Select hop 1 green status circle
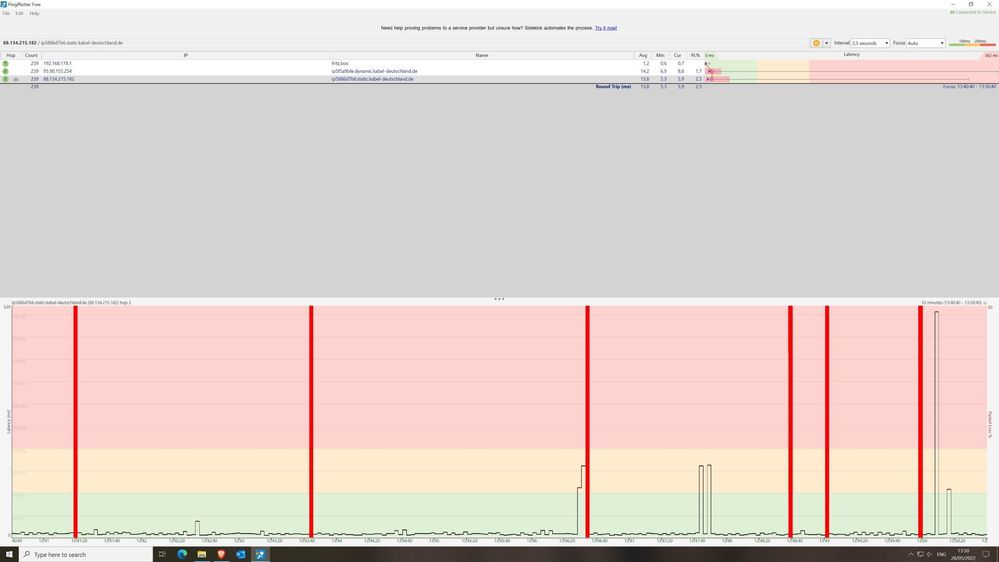Viewport: 999px width, 562px height. (x=6, y=64)
